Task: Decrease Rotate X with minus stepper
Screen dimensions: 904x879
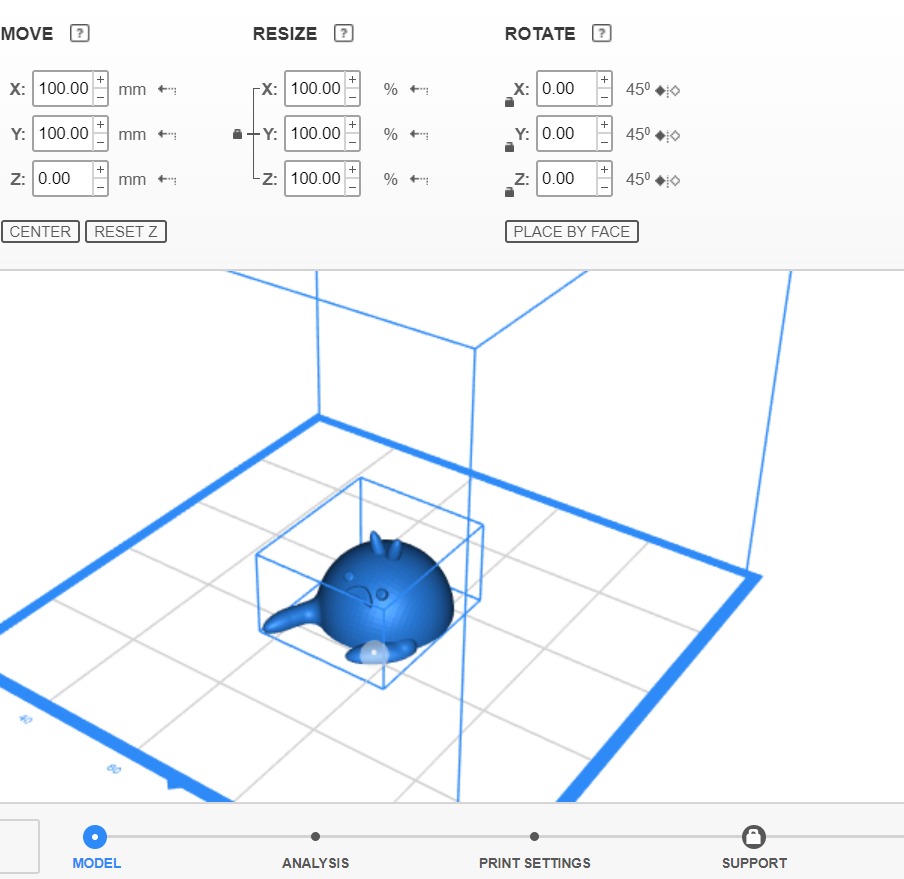Action: (604, 97)
